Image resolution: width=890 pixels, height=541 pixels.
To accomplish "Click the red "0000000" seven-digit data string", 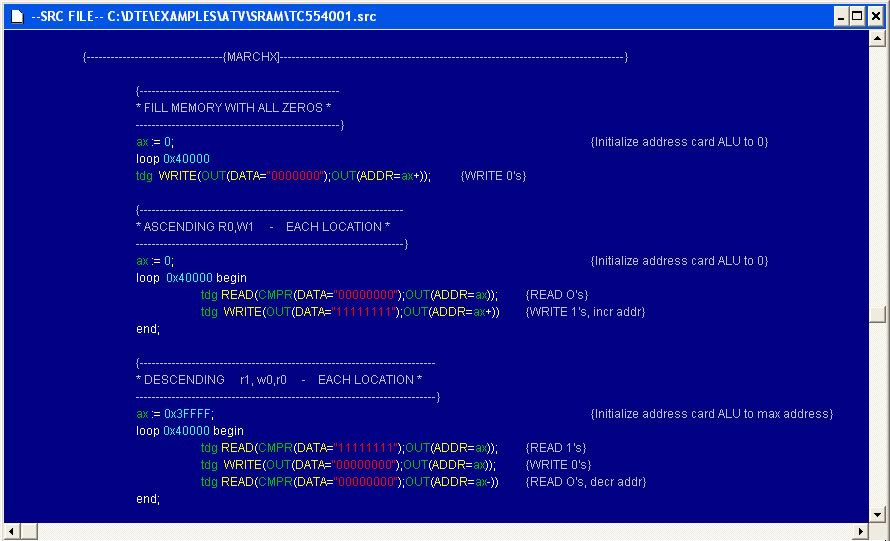I will pos(296,176).
